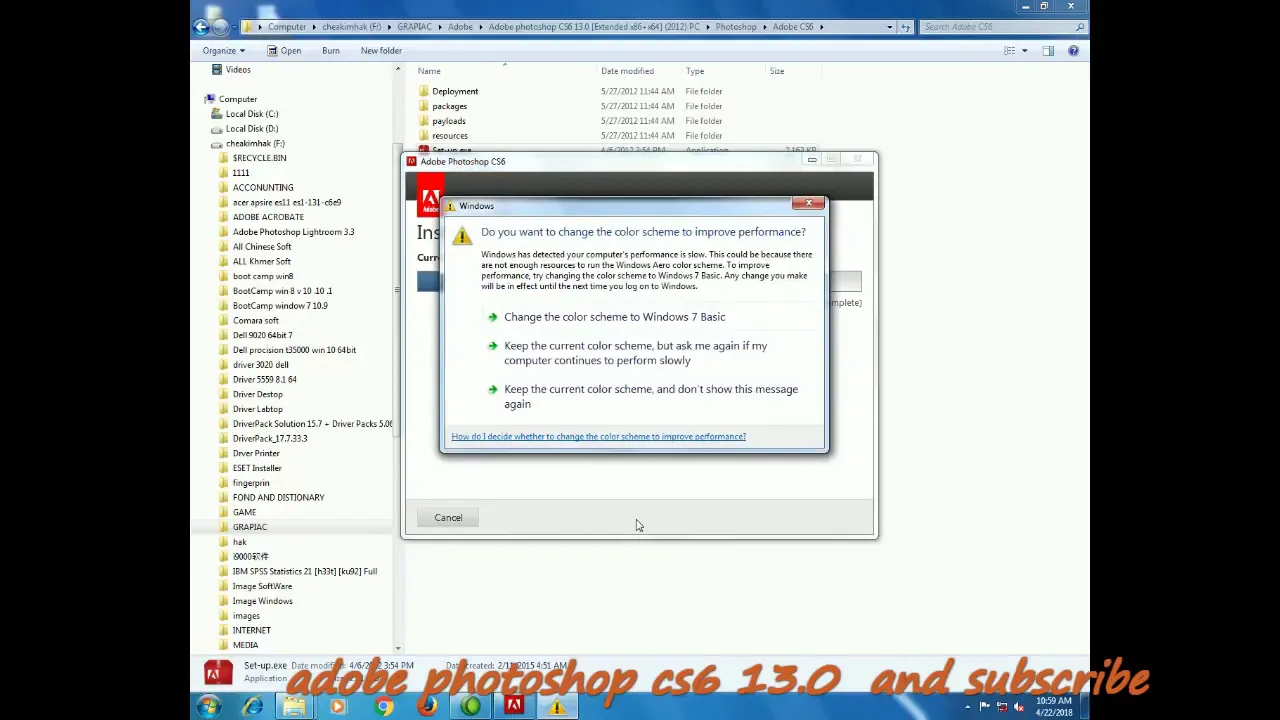The height and width of the screenshot is (720, 1280).
Task: Select Adobe in address breadcrumb
Action: pyautogui.click(x=460, y=27)
